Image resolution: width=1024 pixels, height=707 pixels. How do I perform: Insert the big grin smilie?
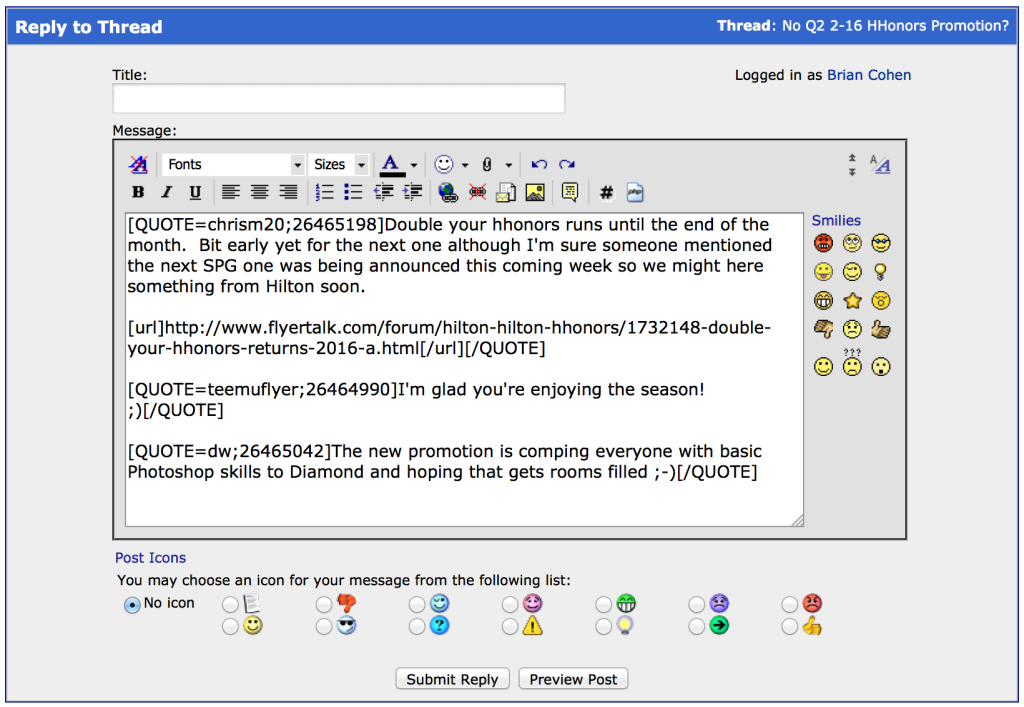coord(823,300)
